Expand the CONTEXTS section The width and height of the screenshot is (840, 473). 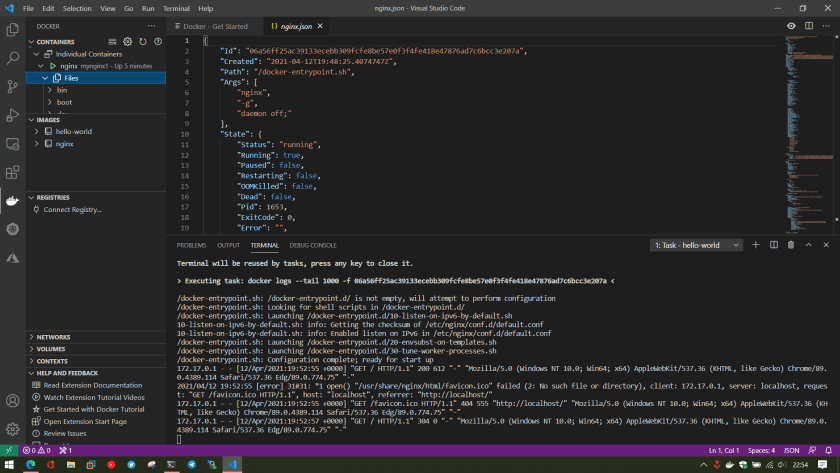pyautogui.click(x=32, y=361)
